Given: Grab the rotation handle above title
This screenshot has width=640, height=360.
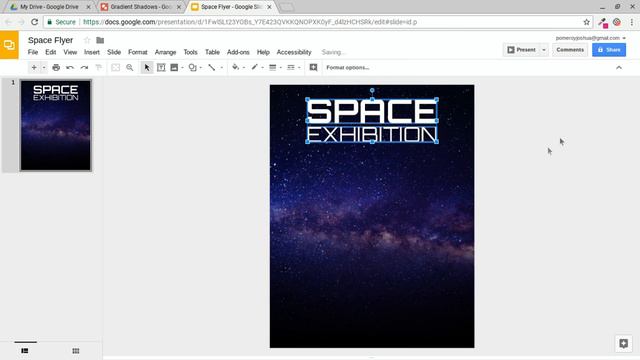Looking at the screenshot, I should (372, 90).
